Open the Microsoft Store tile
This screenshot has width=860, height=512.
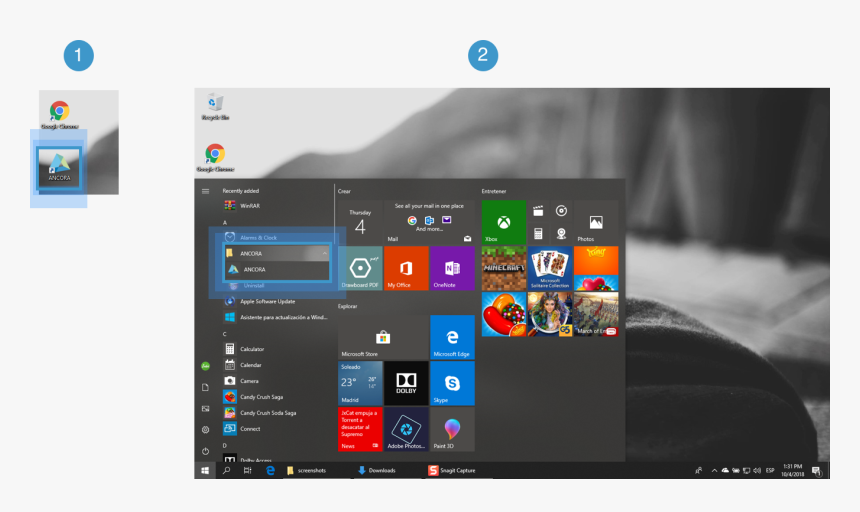click(x=383, y=337)
